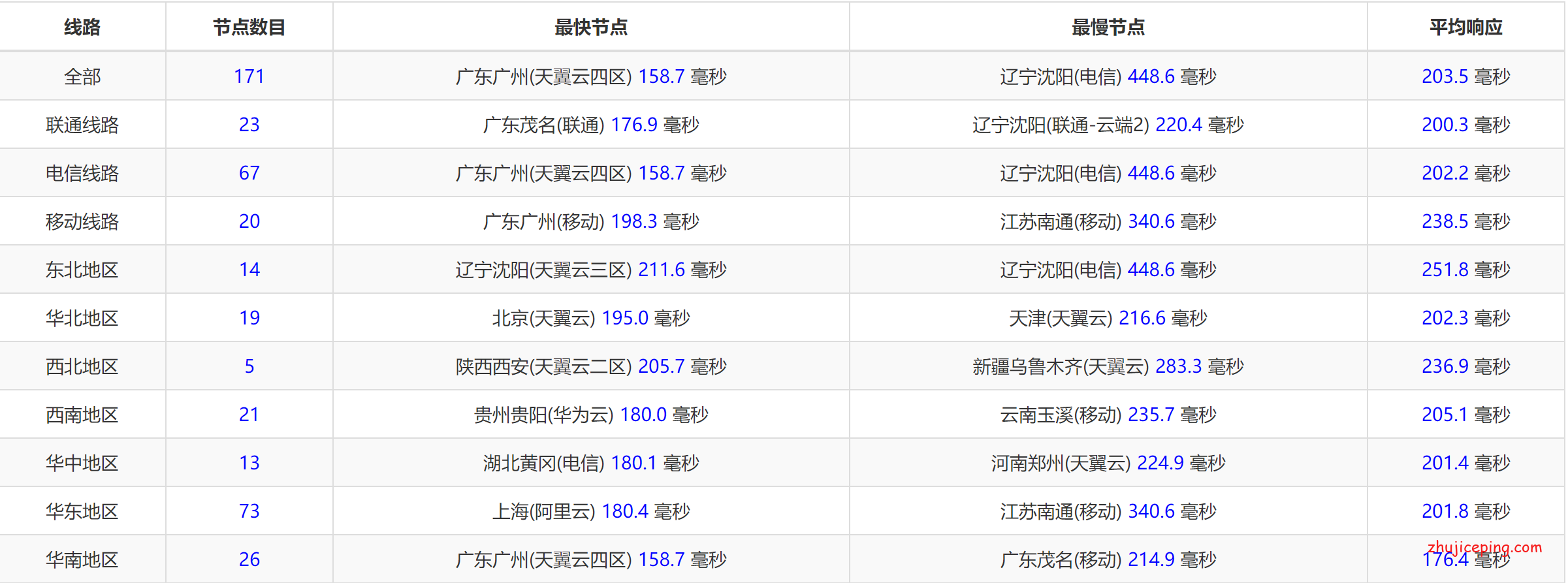Click average 251.8 毫秒 value
The width and height of the screenshot is (1568, 583).
(1466, 270)
